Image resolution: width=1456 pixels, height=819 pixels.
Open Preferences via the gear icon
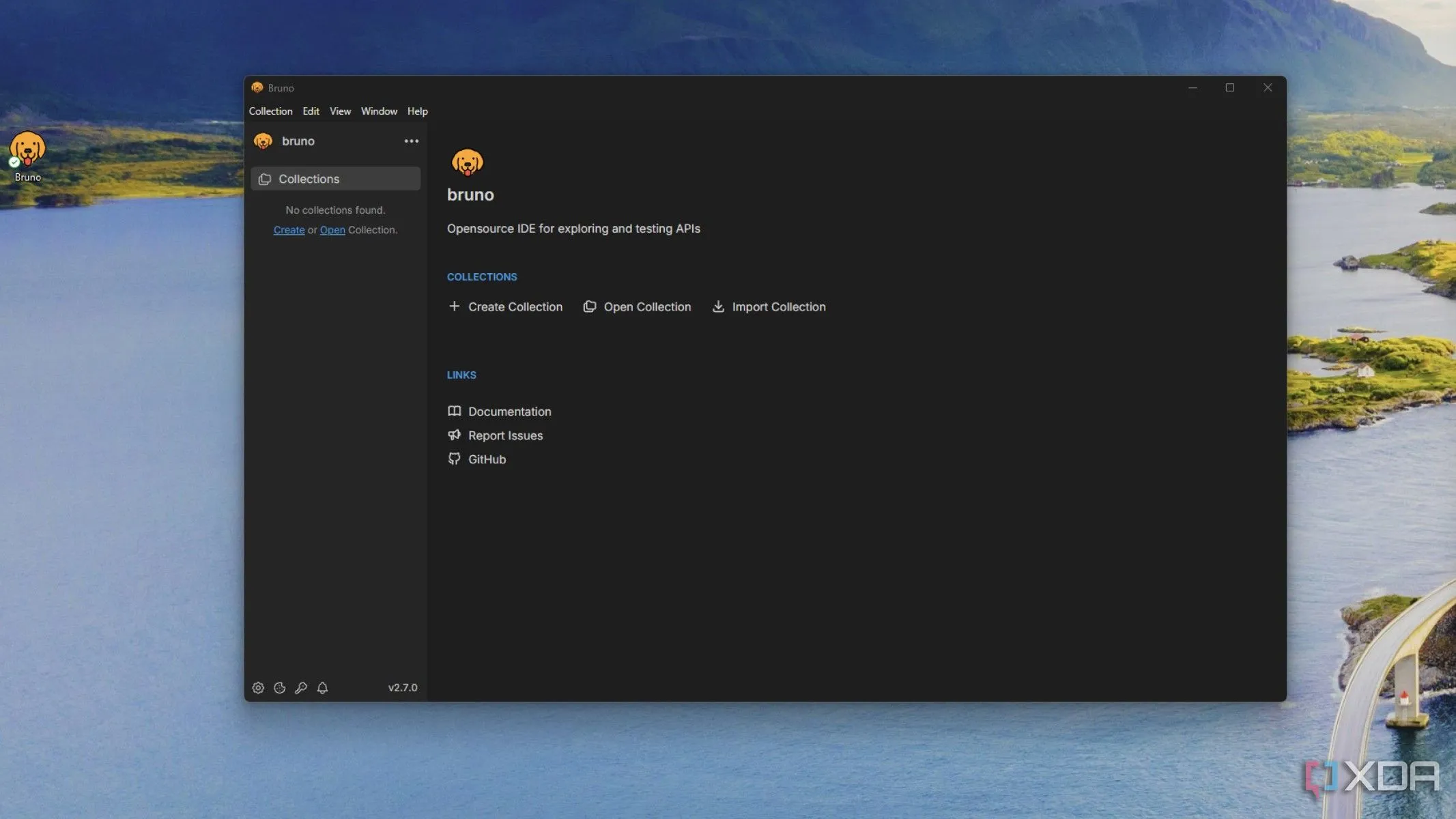258,688
